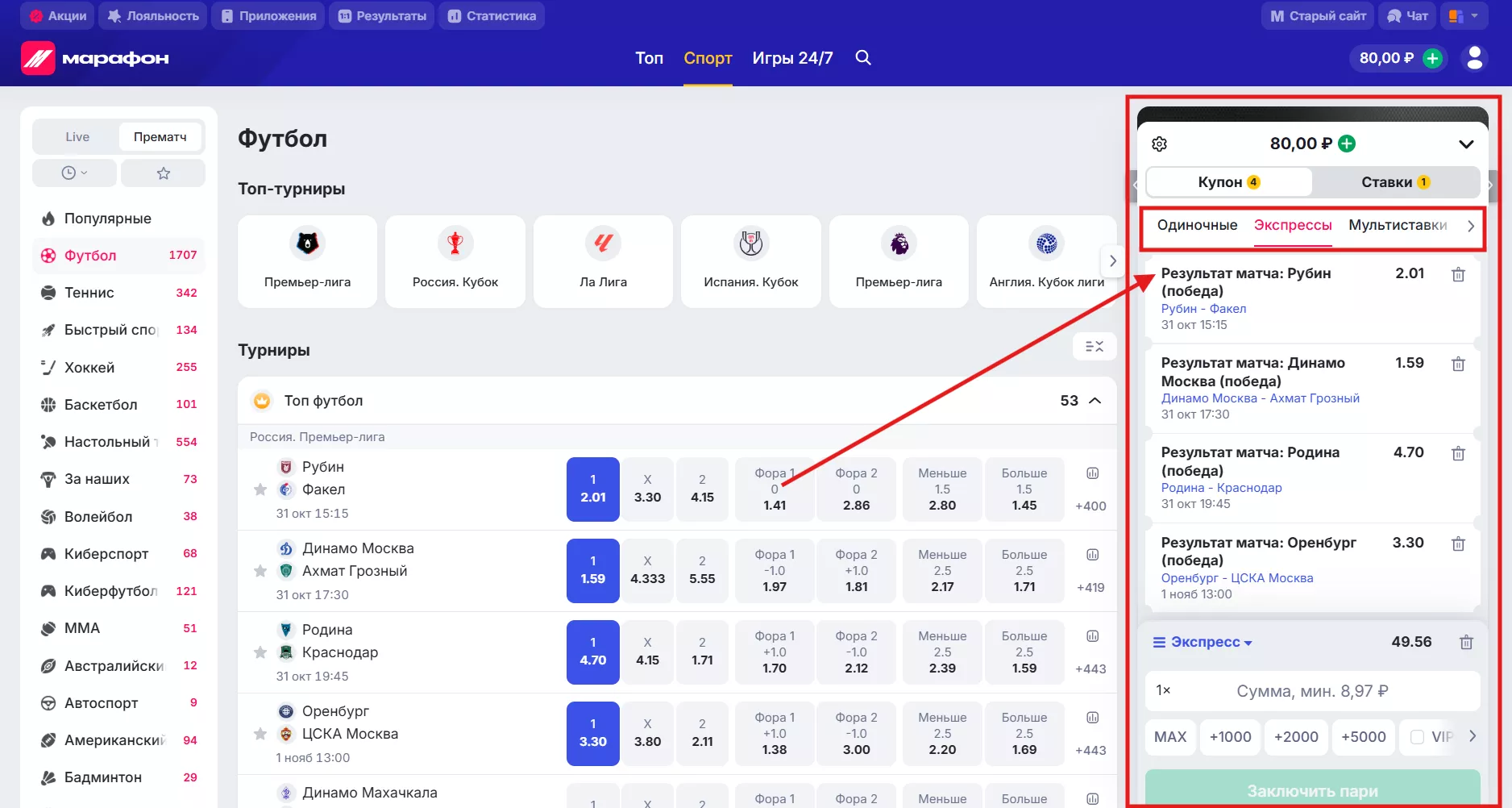Favorite the Рубин - Факел match
Viewport: 1512px width, 808px height.
260,489
